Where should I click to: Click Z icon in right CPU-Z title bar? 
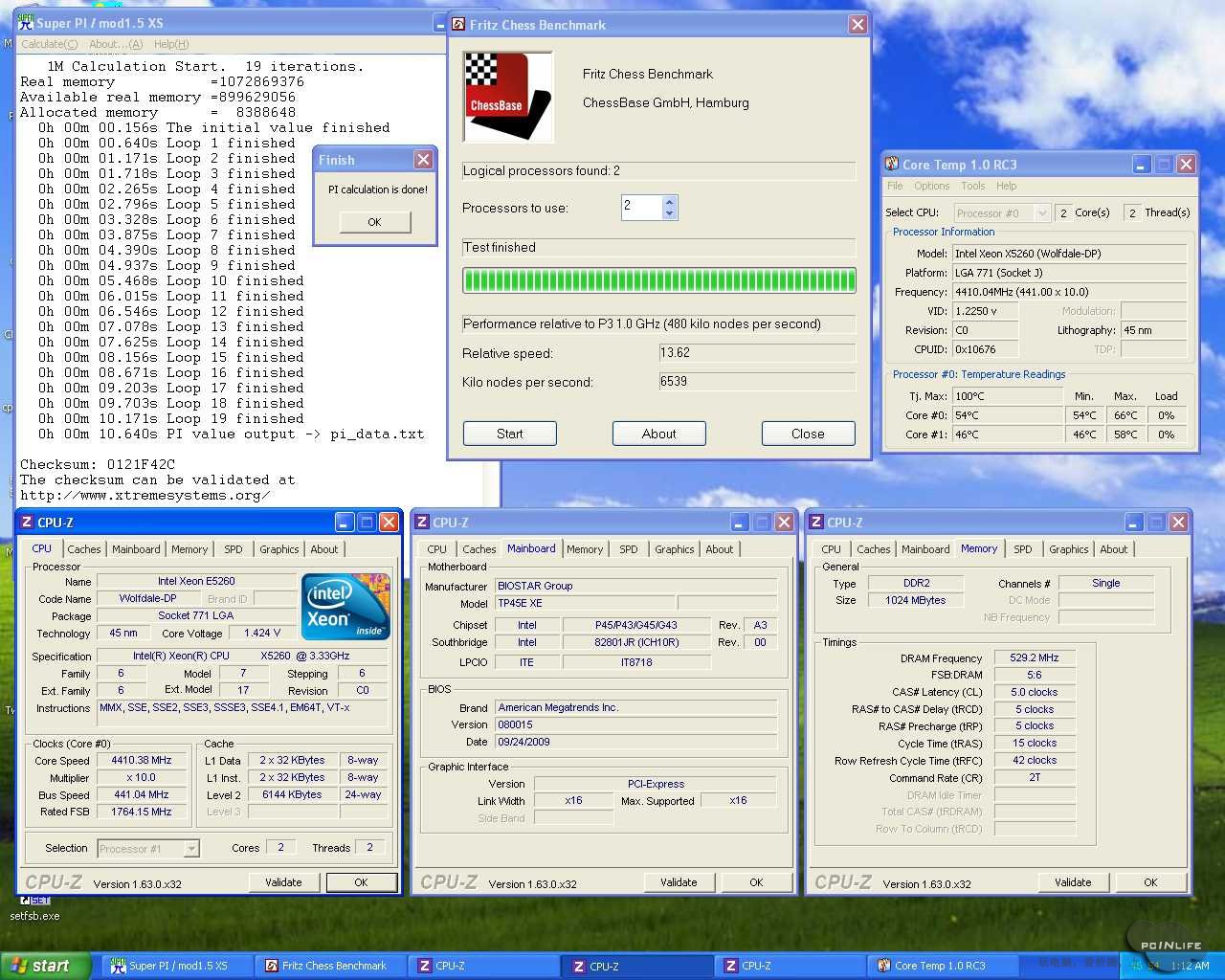coord(816,523)
